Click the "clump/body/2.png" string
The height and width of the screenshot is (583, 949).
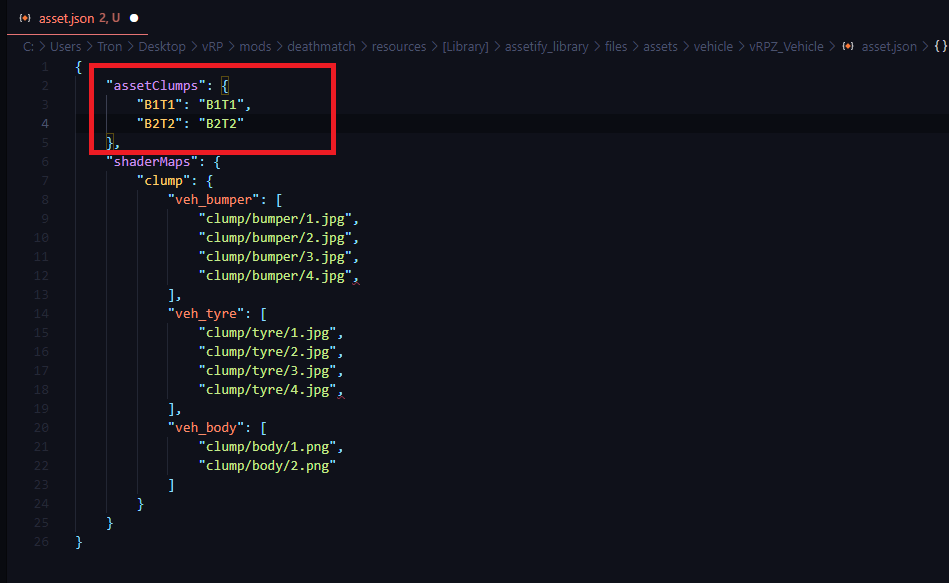[268, 466]
